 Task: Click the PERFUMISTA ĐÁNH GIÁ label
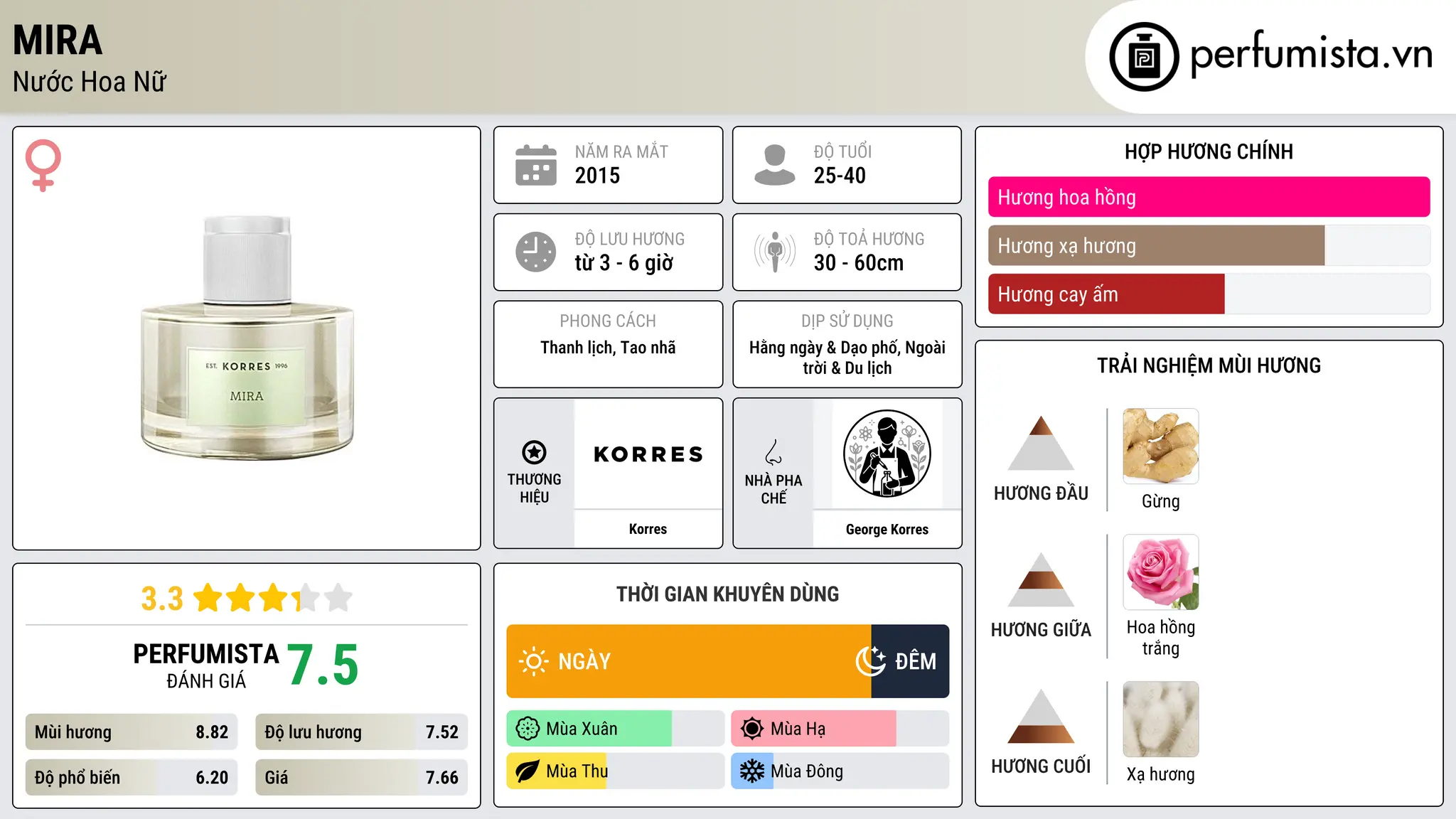pyautogui.click(x=206, y=665)
